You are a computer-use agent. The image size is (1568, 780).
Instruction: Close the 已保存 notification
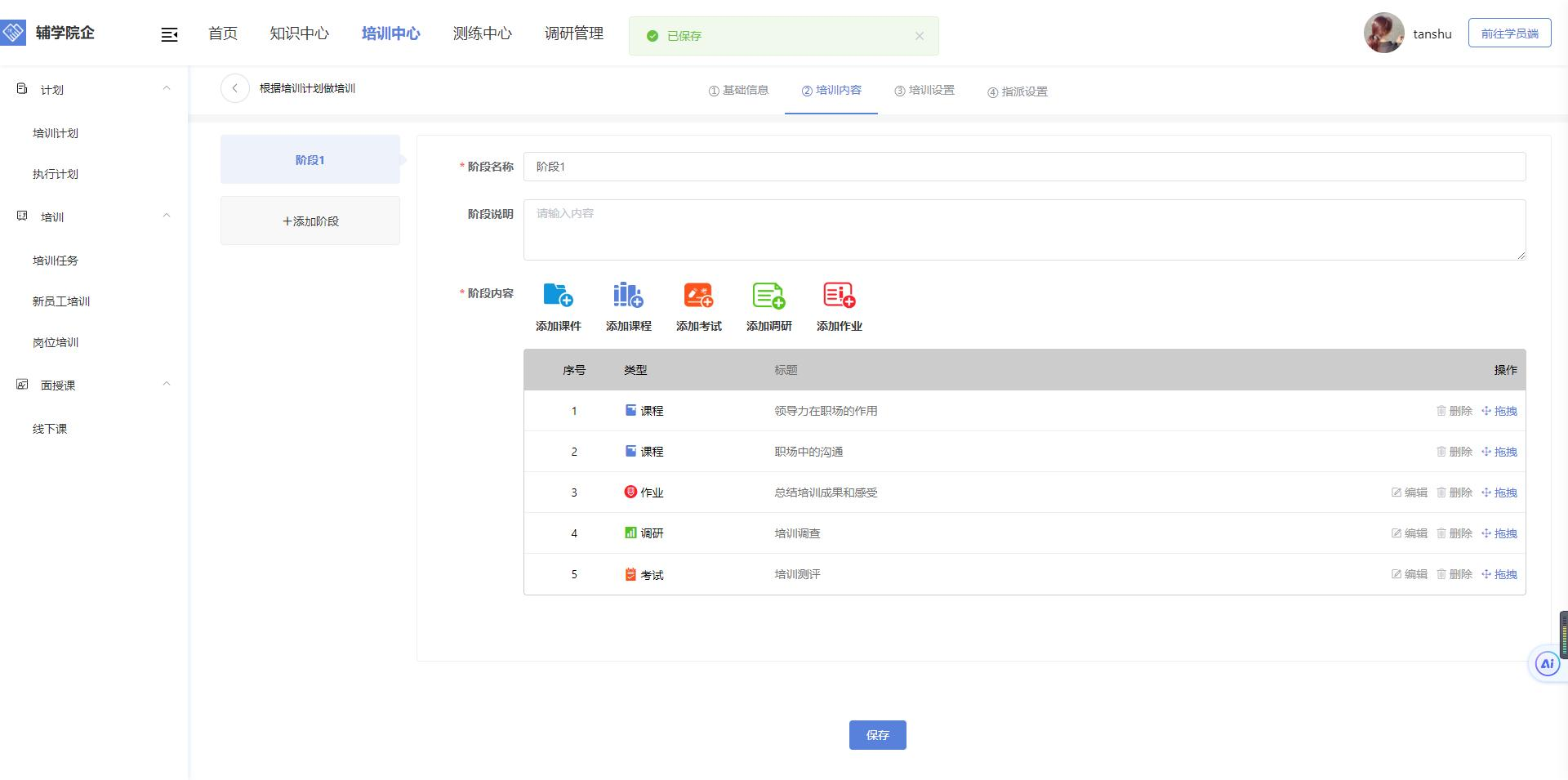tap(920, 36)
